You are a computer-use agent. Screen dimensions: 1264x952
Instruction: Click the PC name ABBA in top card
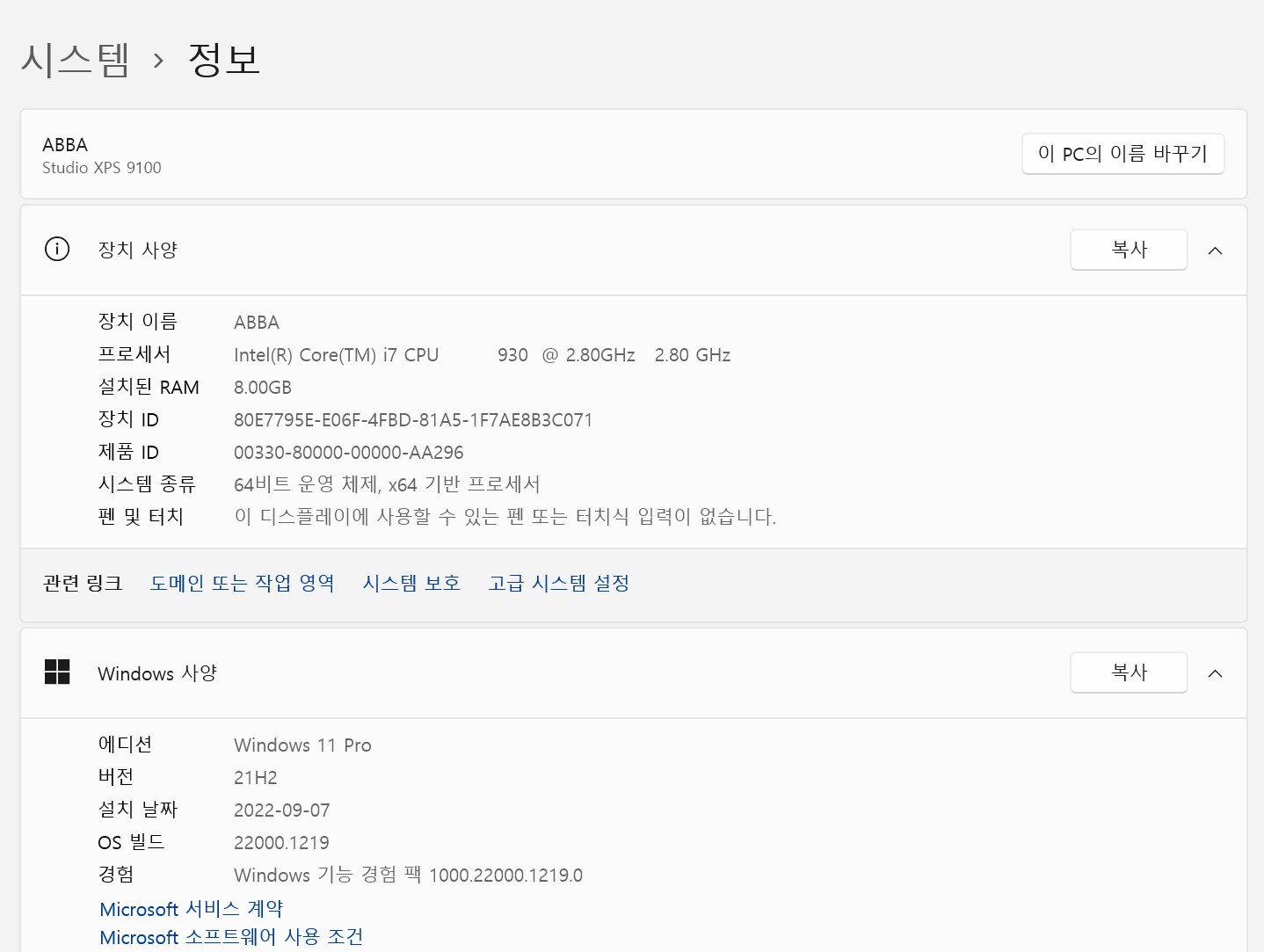pyautogui.click(x=65, y=145)
